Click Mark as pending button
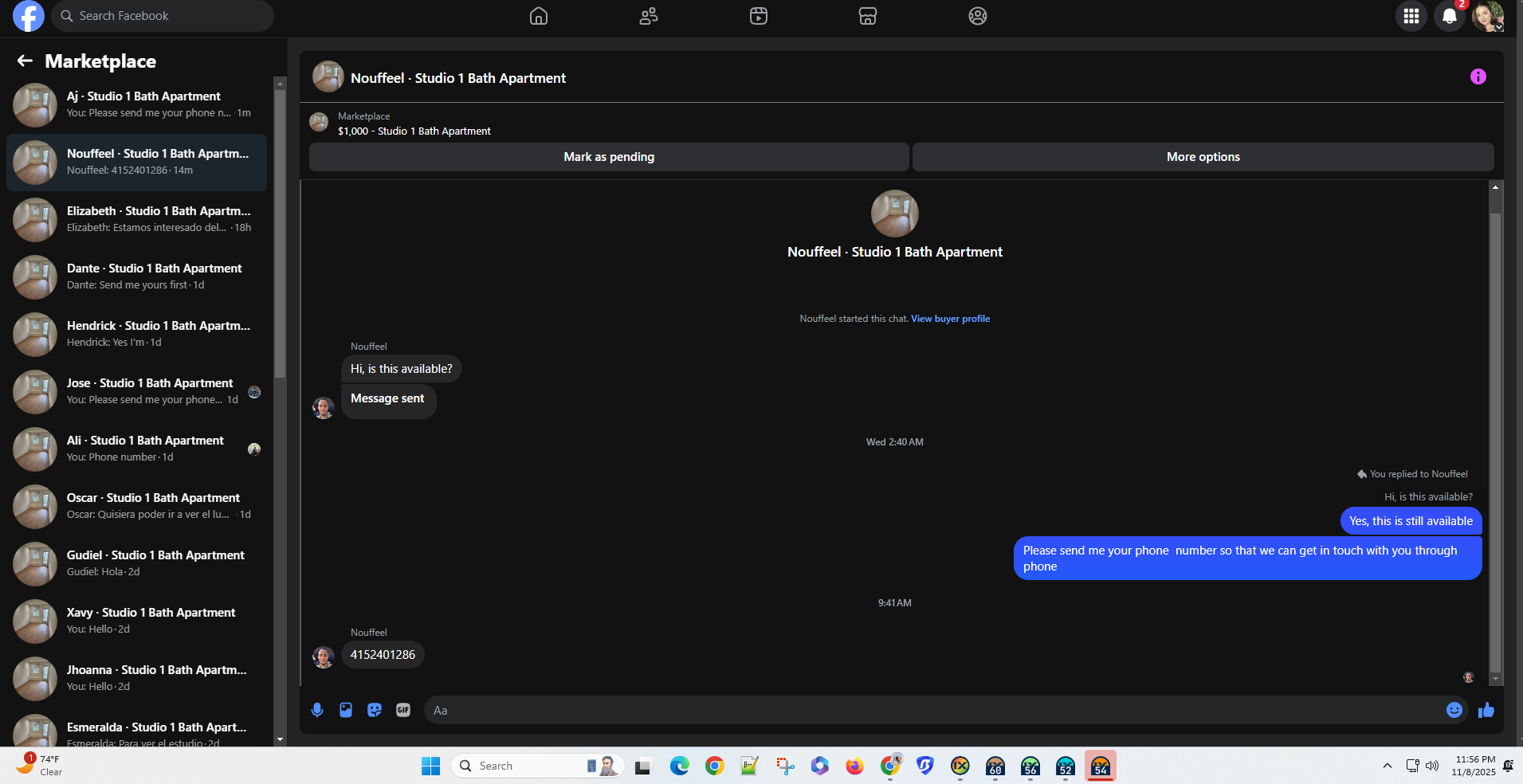This screenshot has height=784, width=1523. 609,157
